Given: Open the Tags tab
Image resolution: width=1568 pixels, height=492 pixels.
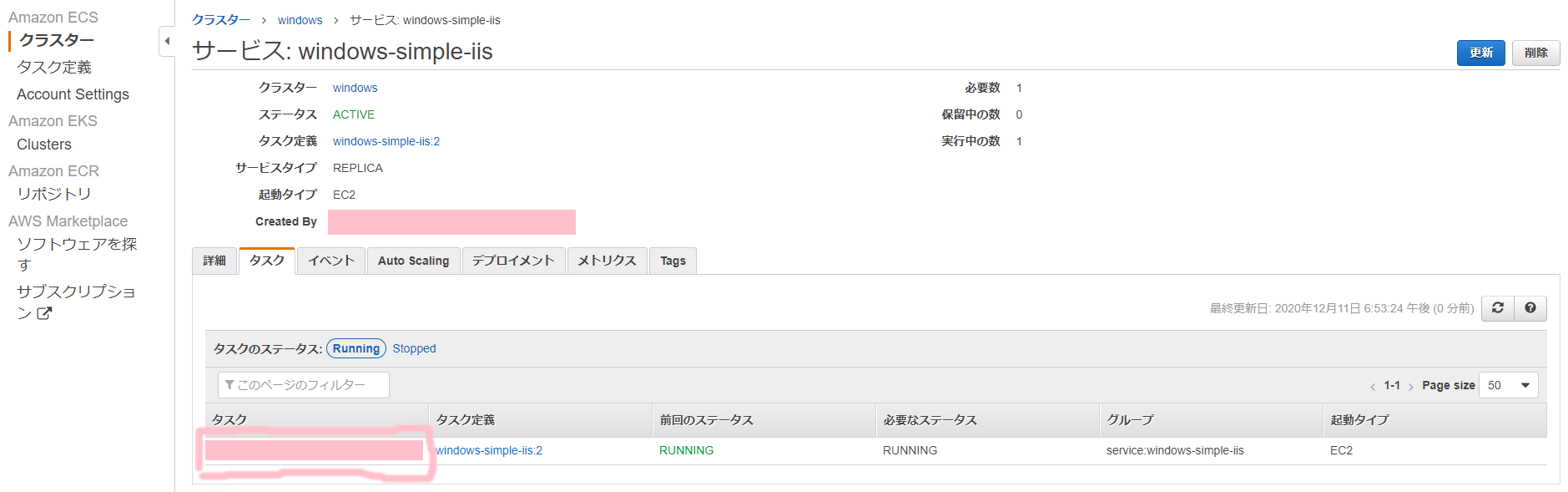Looking at the screenshot, I should click(673, 261).
